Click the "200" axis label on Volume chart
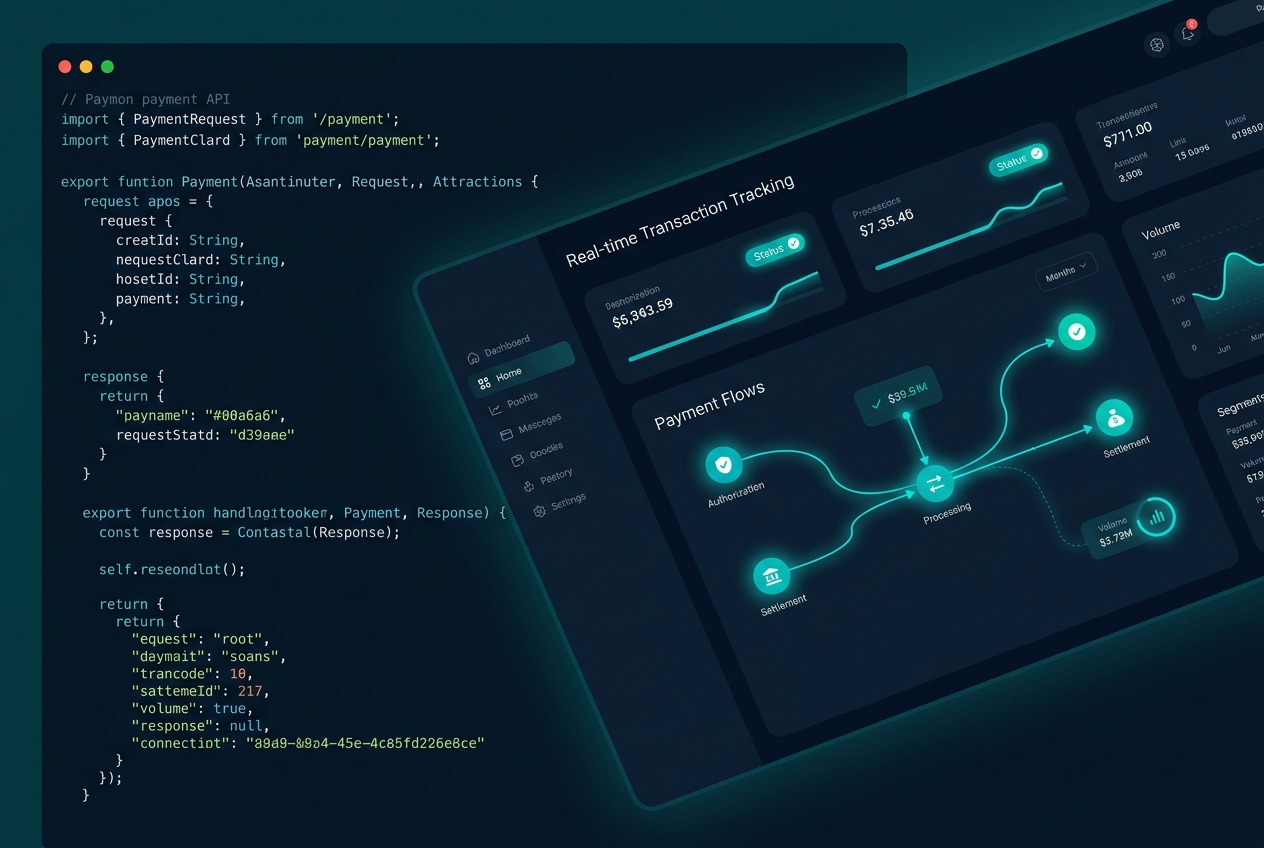 1159,254
